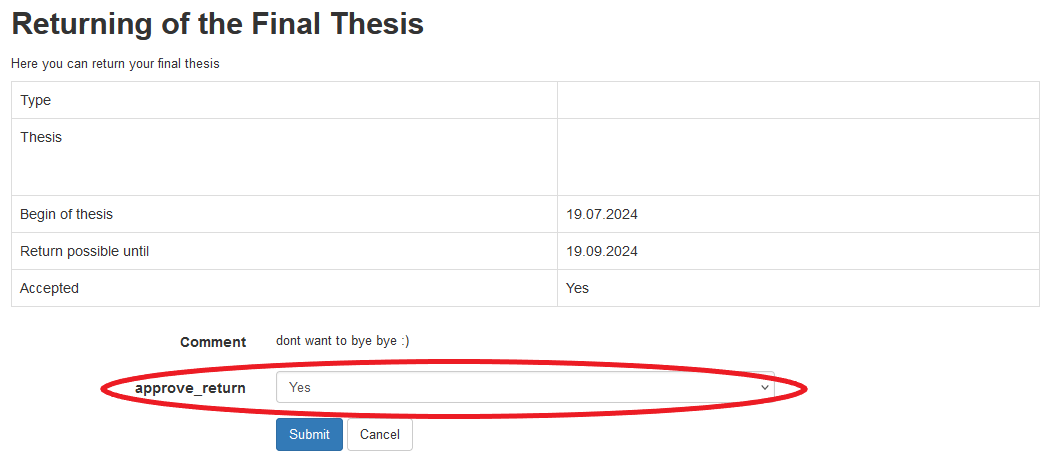Click the bold 'Comment' label
Viewport: 1052px width, 464px height.
[213, 342]
